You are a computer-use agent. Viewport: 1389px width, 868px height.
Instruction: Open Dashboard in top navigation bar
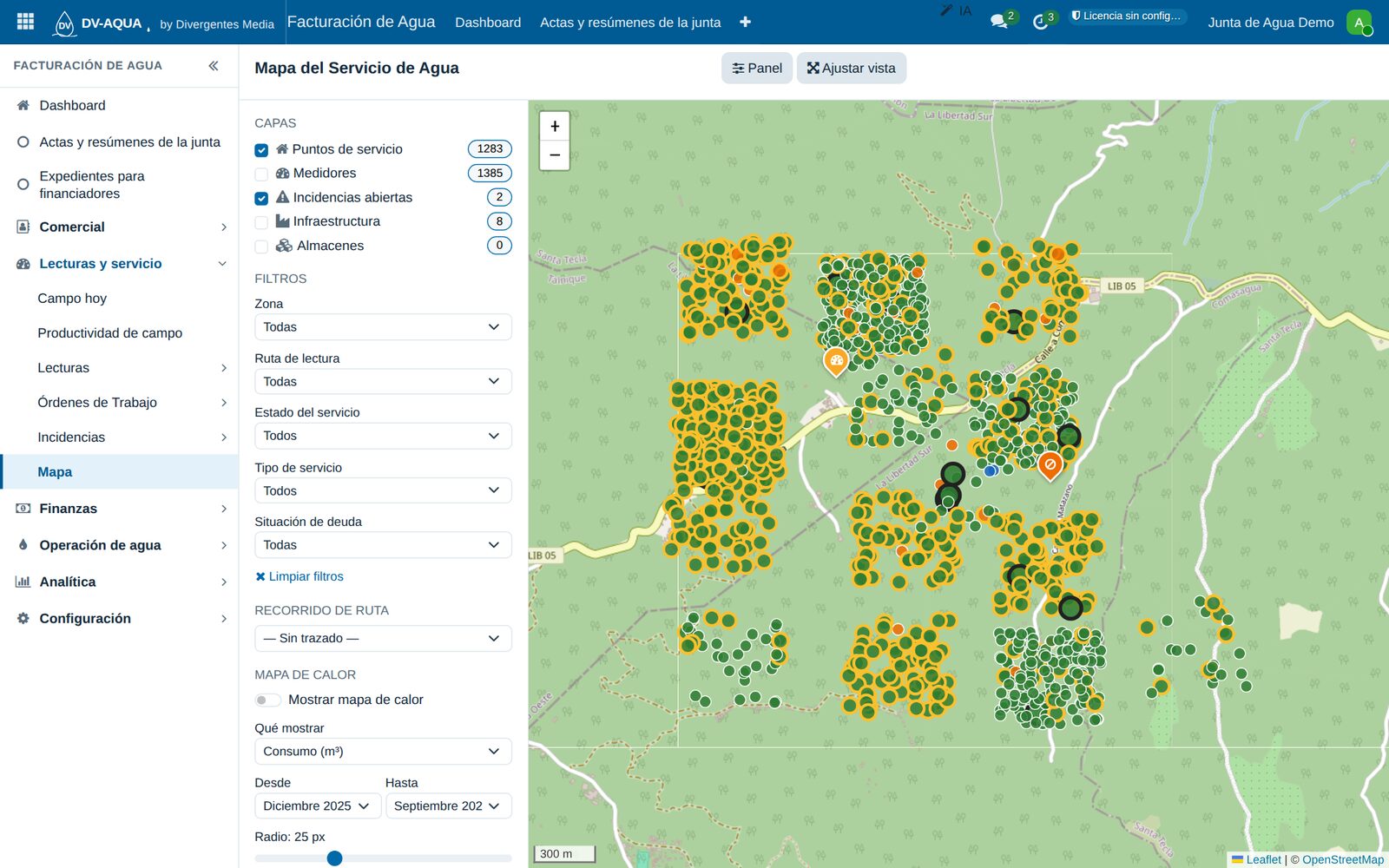tap(488, 23)
